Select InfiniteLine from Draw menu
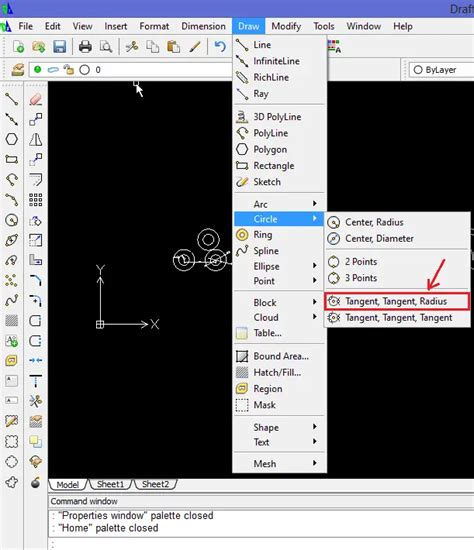This screenshot has height=550, width=474. point(279,61)
